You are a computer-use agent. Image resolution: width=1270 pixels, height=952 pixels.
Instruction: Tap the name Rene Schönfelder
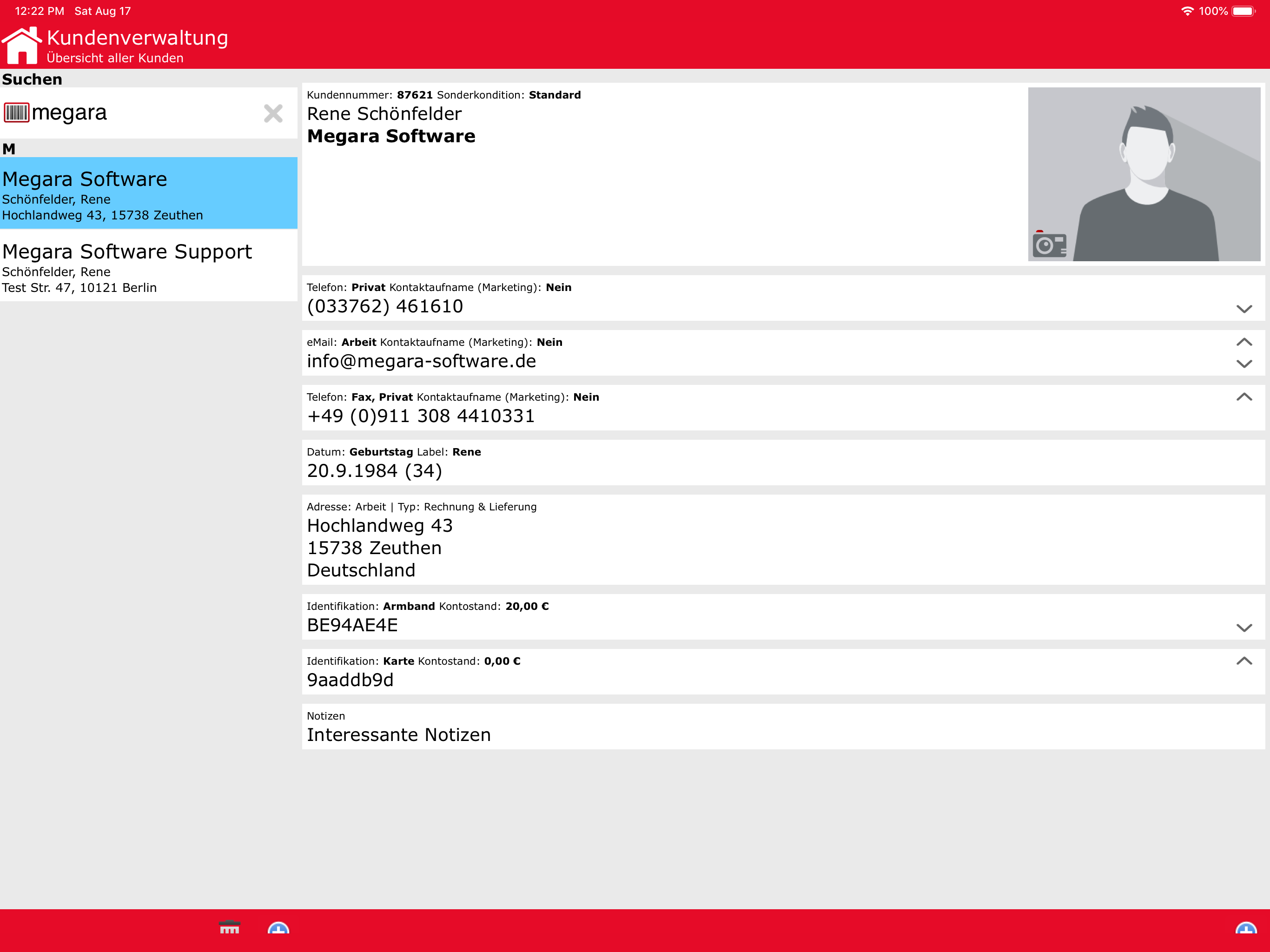click(384, 114)
